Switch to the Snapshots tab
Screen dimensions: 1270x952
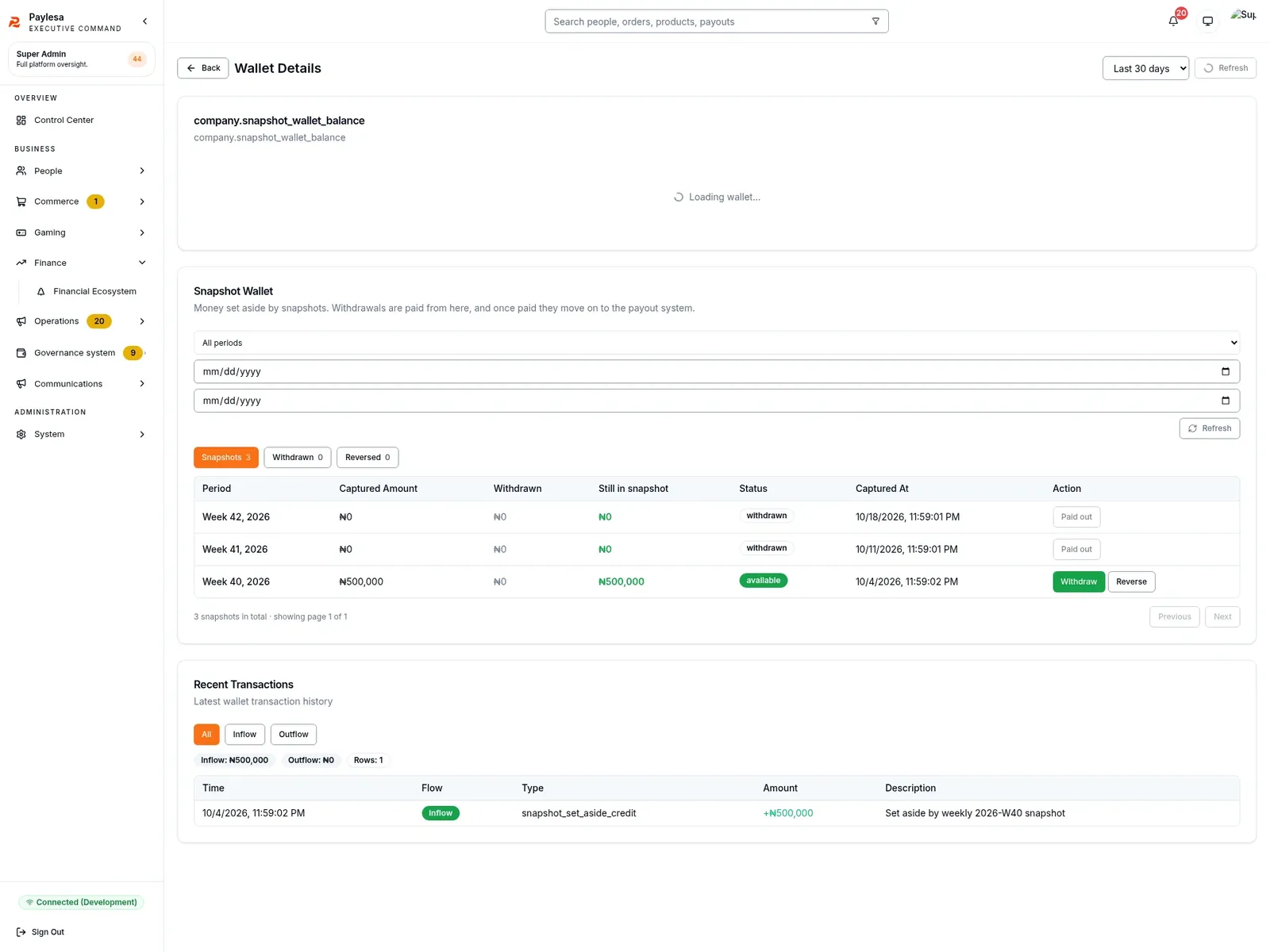(x=226, y=458)
